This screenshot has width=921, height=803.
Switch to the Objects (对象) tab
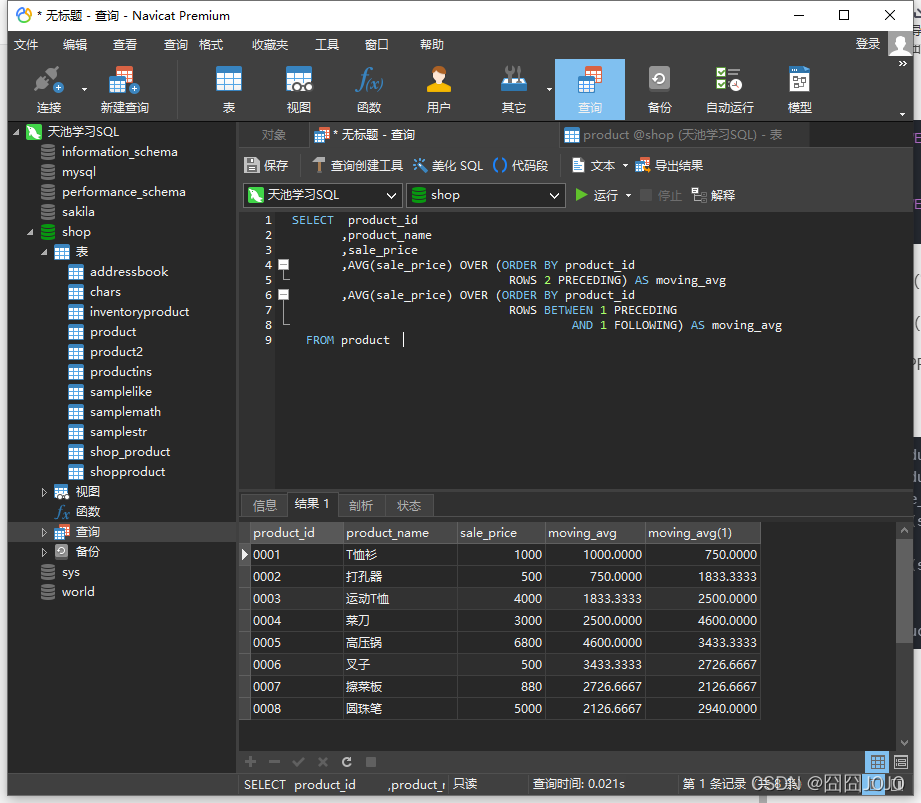pos(274,135)
